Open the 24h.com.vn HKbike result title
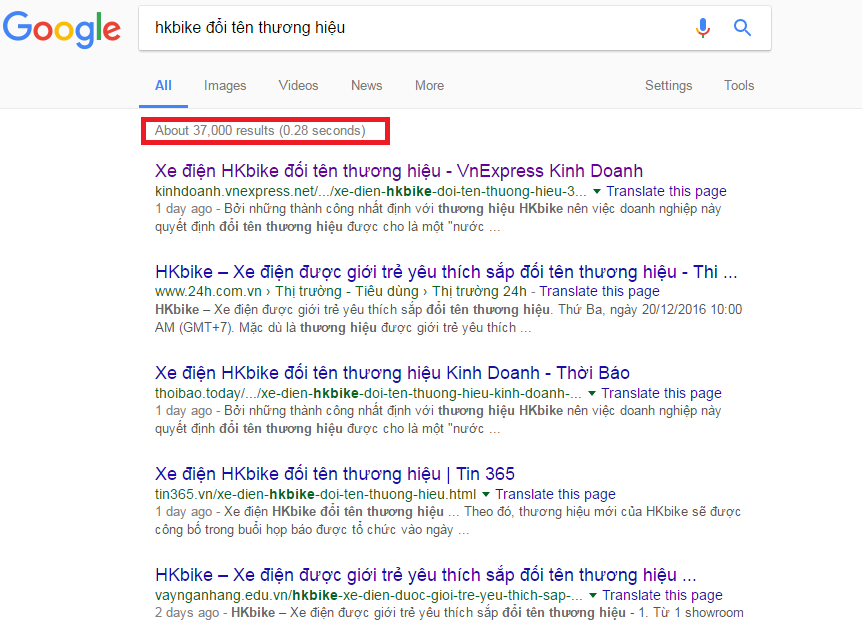The image size is (862, 622). coord(446,272)
